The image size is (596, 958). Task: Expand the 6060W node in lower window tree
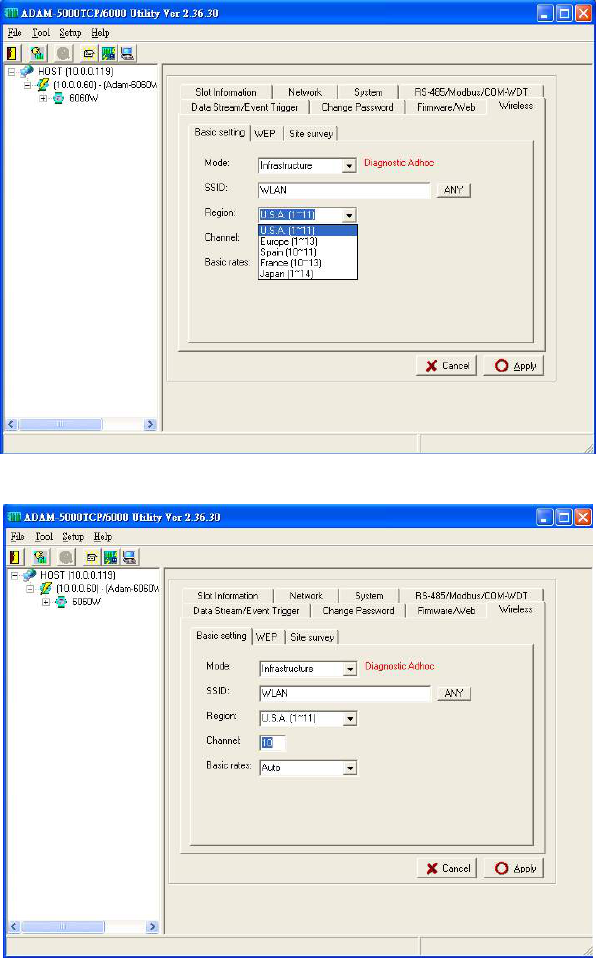[x=46, y=602]
